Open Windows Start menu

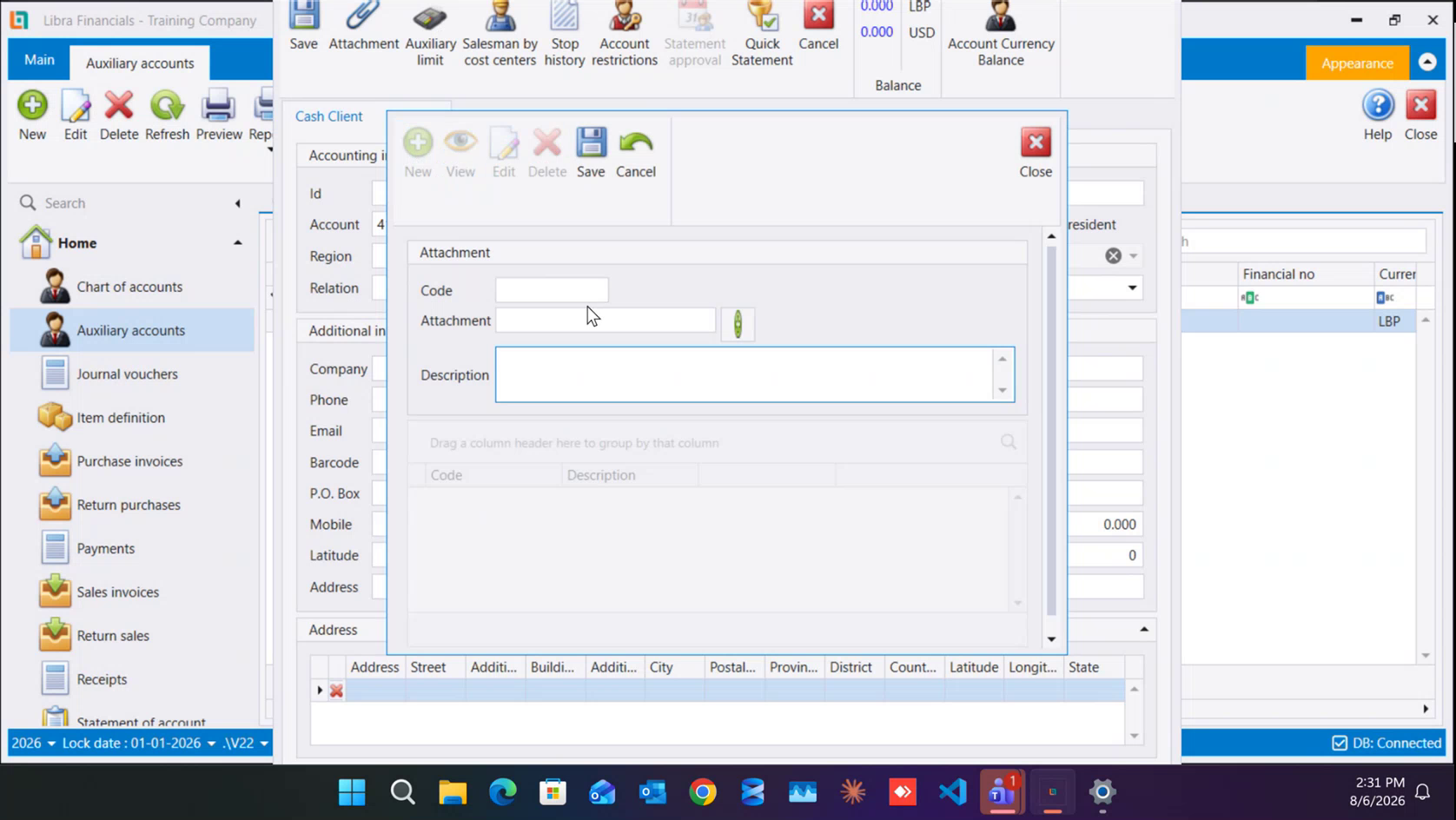click(352, 791)
